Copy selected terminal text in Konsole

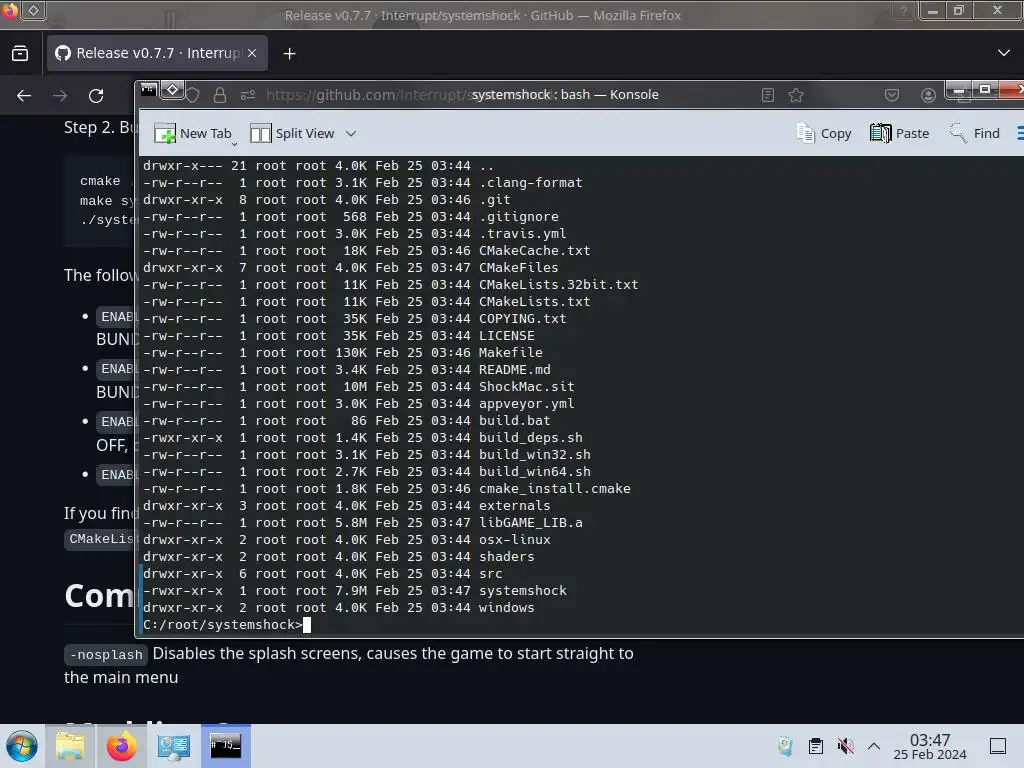pos(824,133)
